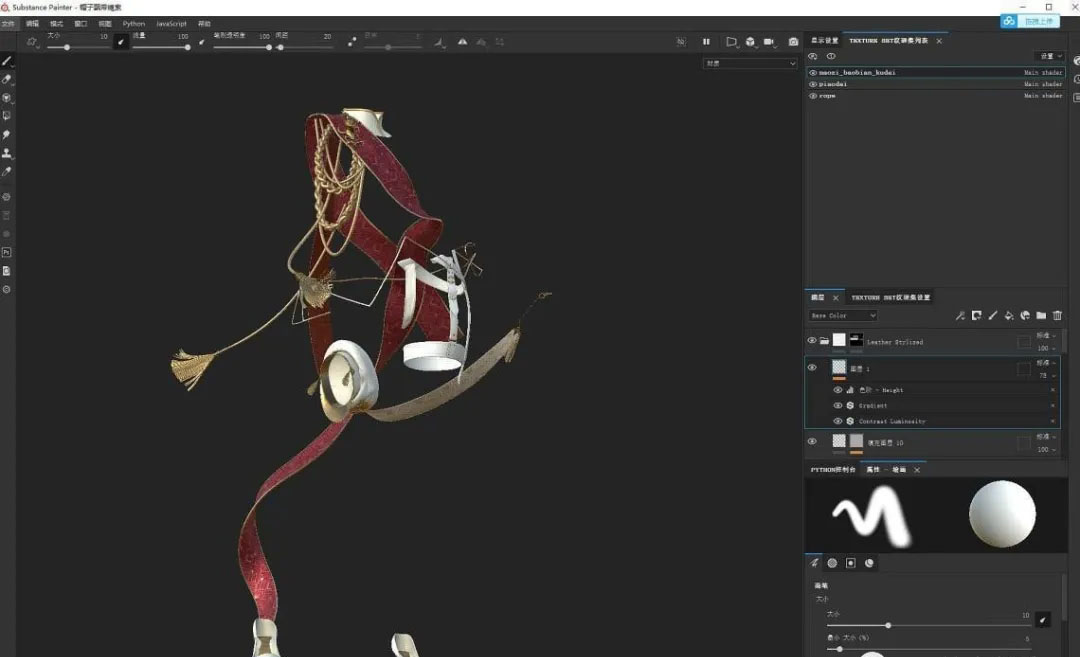Open blend mode dropdown of fill layer 10

1046,437
